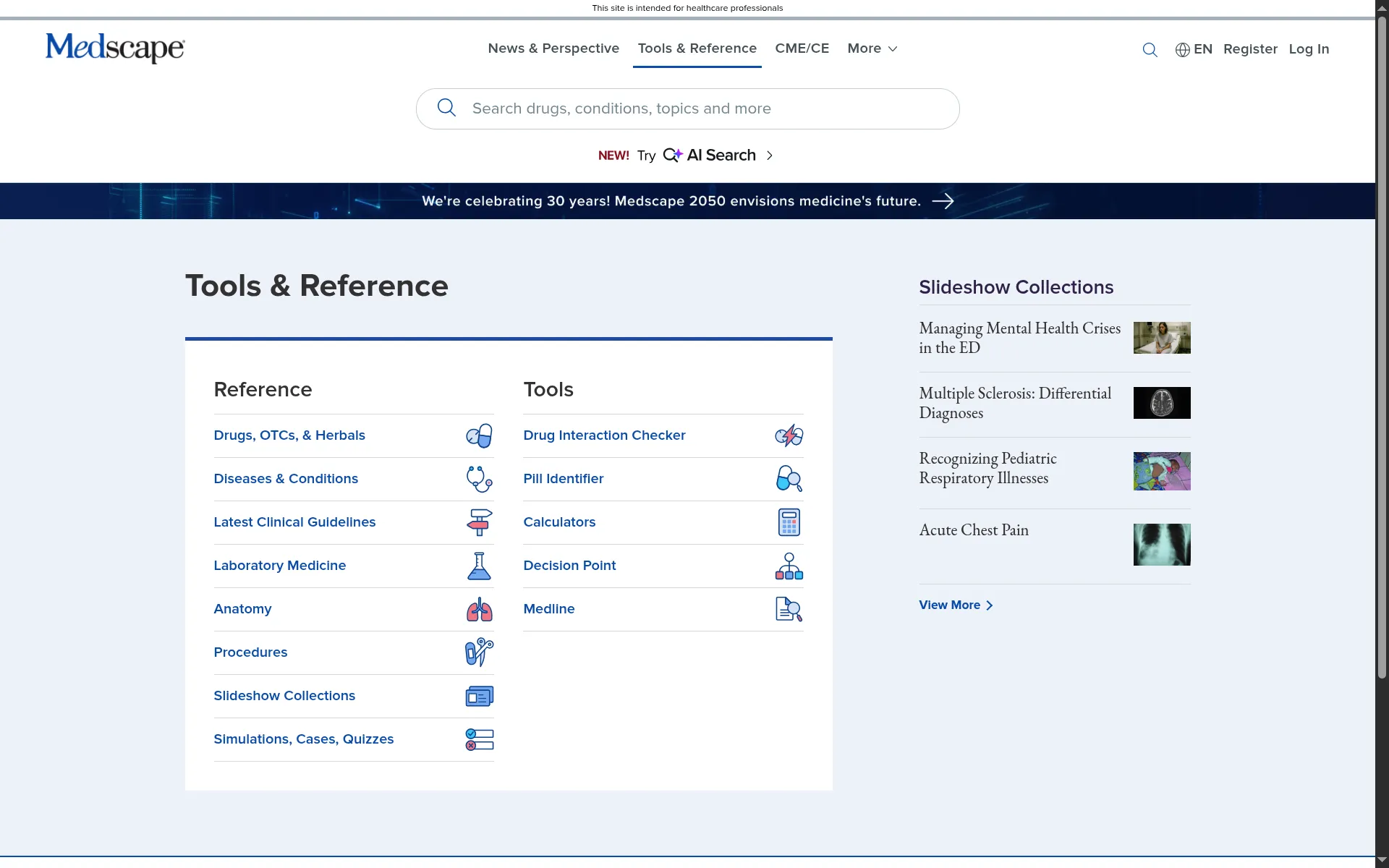Select the calculator icon beside Calculators
The image size is (1389, 868).
tap(789, 522)
